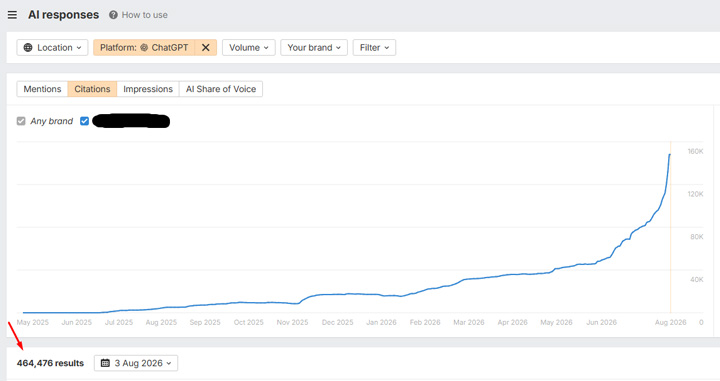Uncheck the redacted brand checkbox
Viewport: 720px width, 381px height.
(84, 121)
